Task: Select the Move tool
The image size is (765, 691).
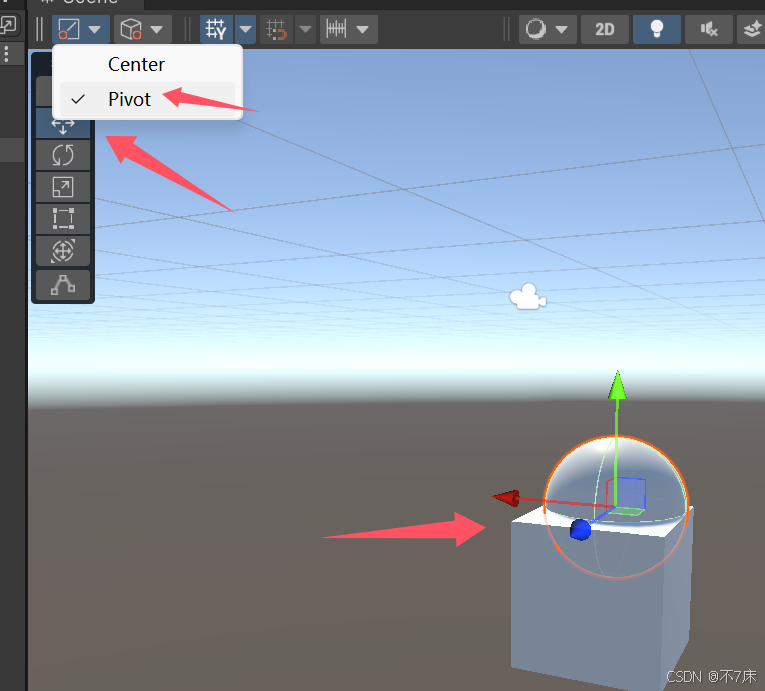Action: tap(63, 125)
